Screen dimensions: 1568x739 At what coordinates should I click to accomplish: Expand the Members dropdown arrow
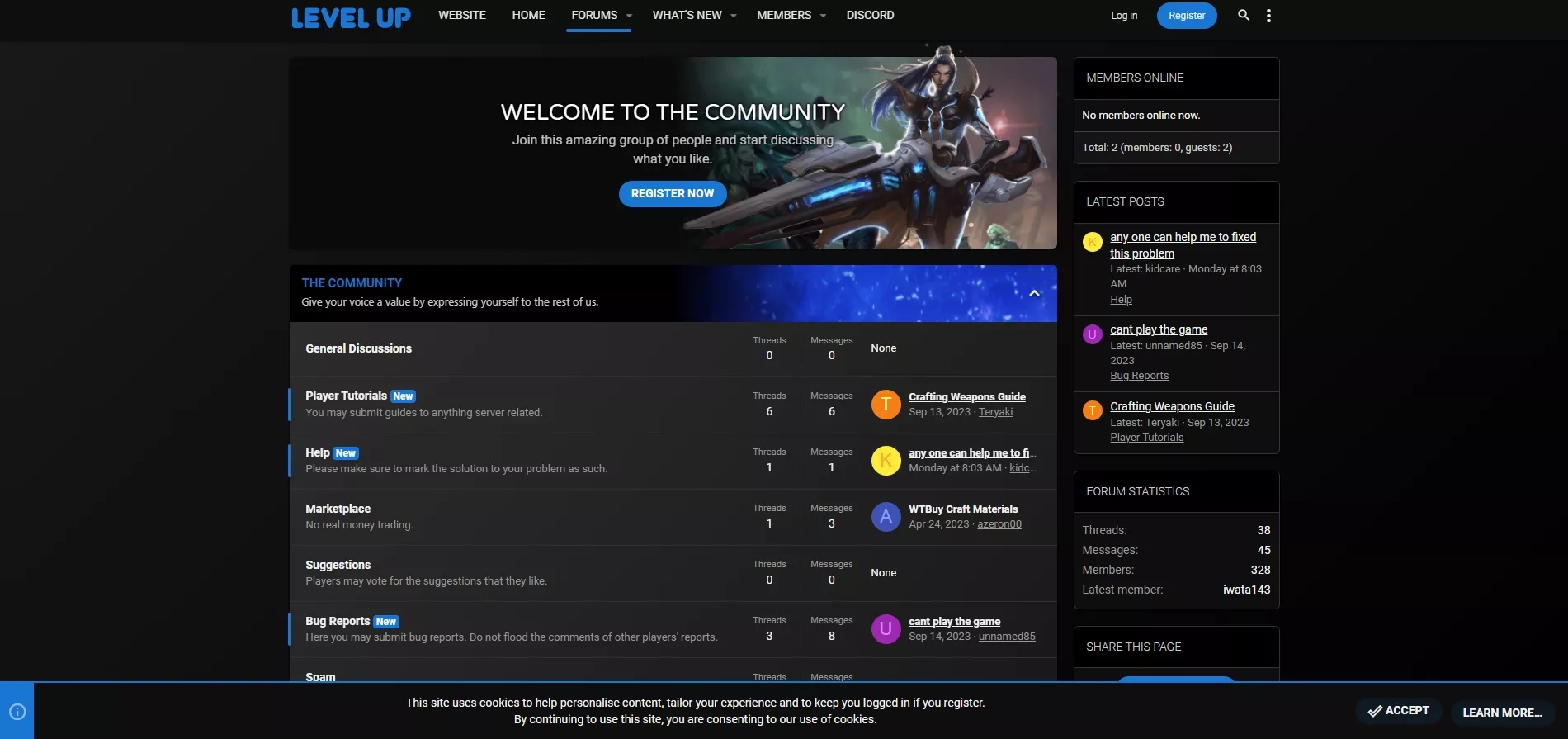(823, 16)
